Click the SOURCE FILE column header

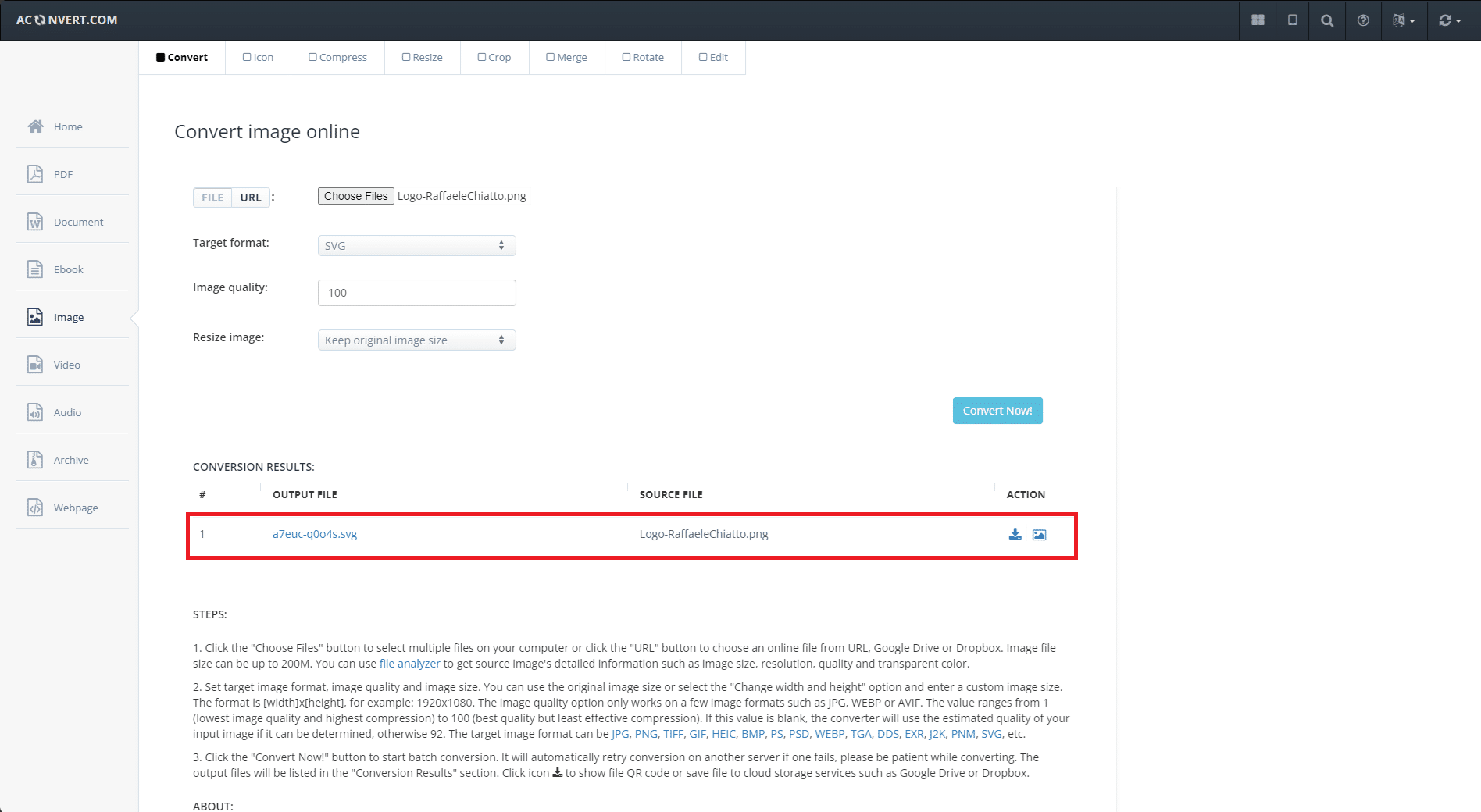[671, 495]
